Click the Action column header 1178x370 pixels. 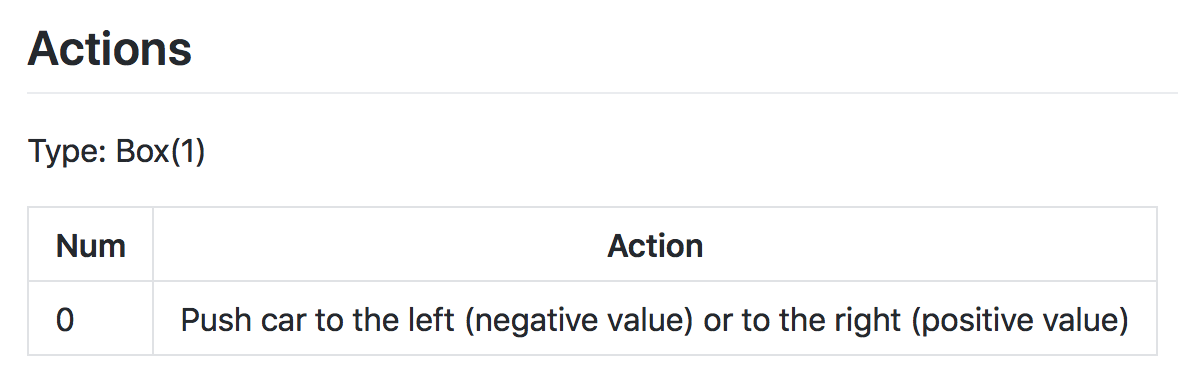(x=655, y=245)
